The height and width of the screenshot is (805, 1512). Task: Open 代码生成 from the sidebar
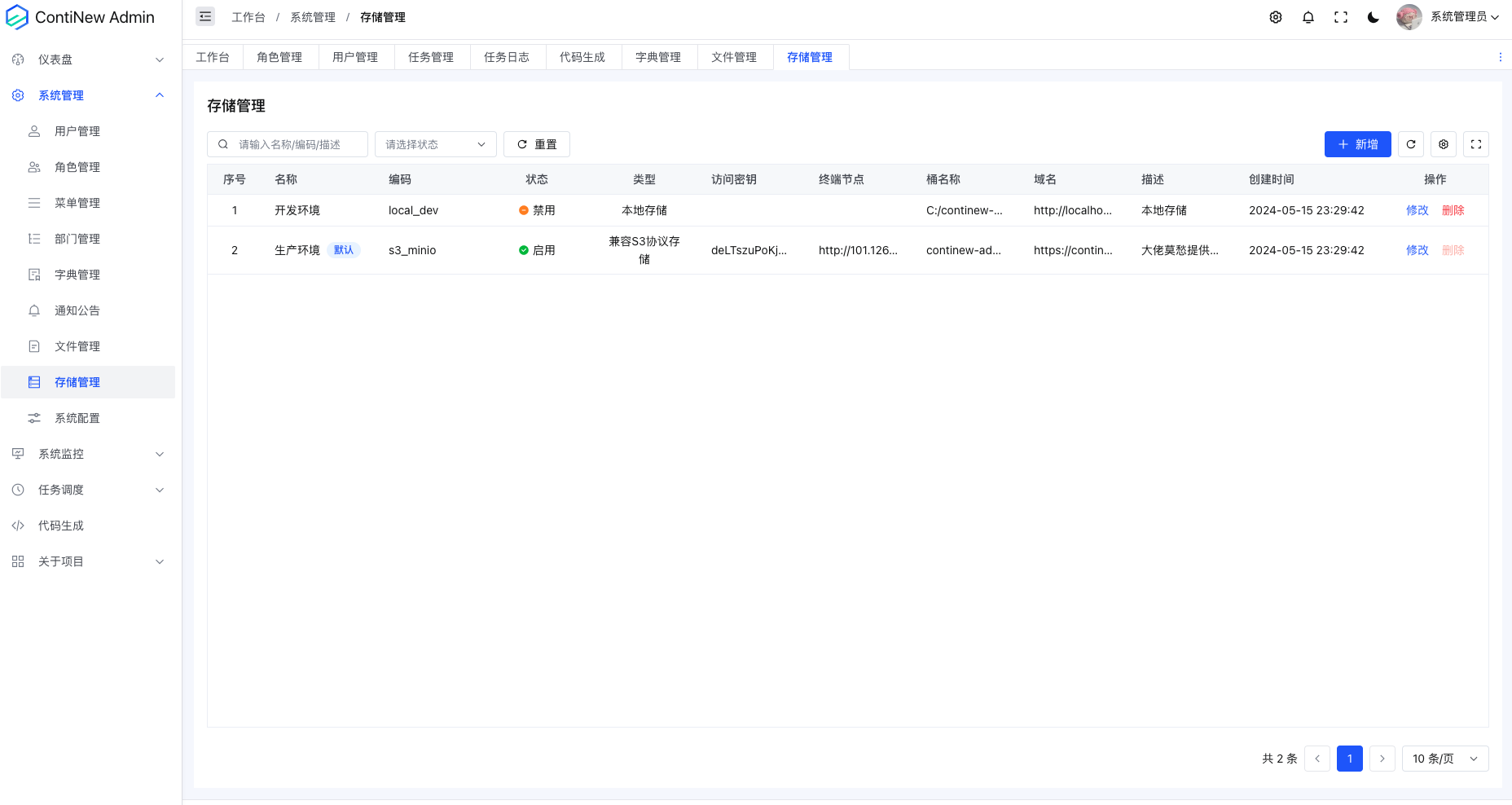61,526
